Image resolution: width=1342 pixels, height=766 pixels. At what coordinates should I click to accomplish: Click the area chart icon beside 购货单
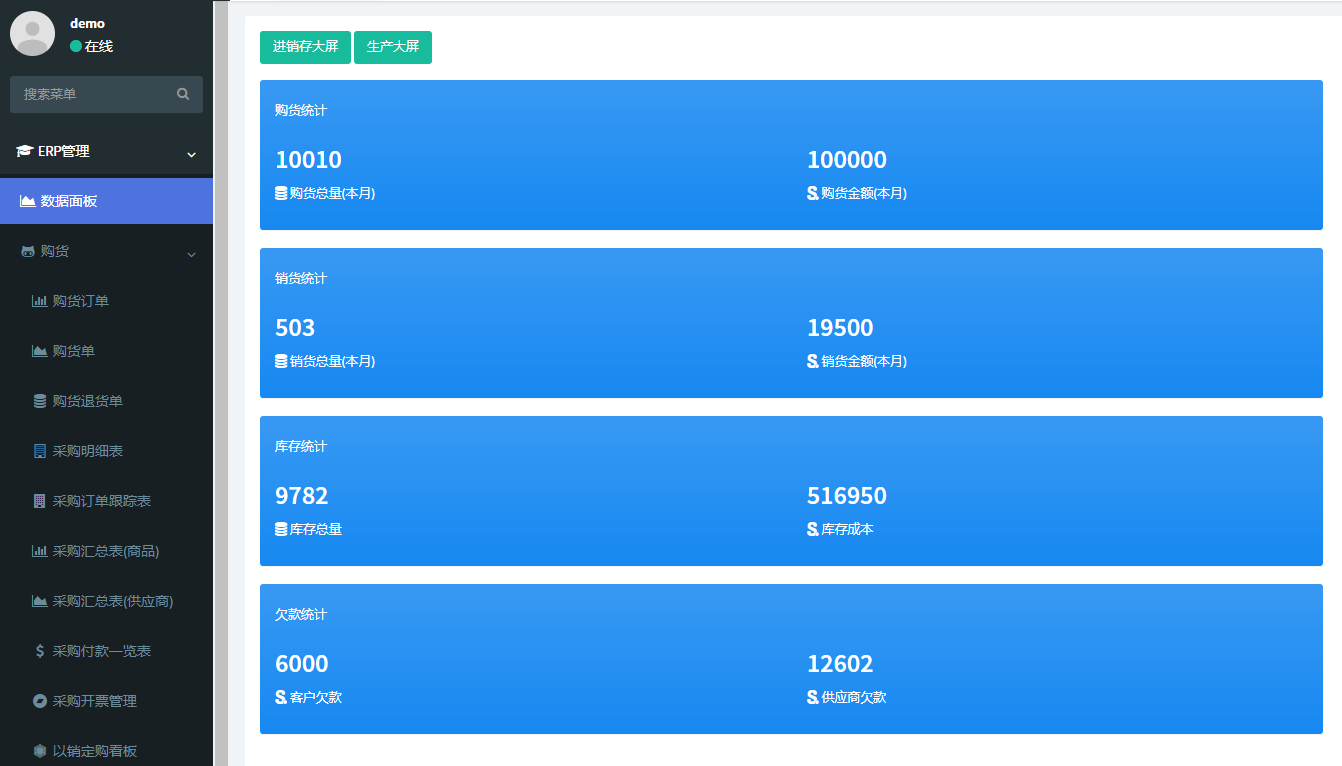click(39, 351)
